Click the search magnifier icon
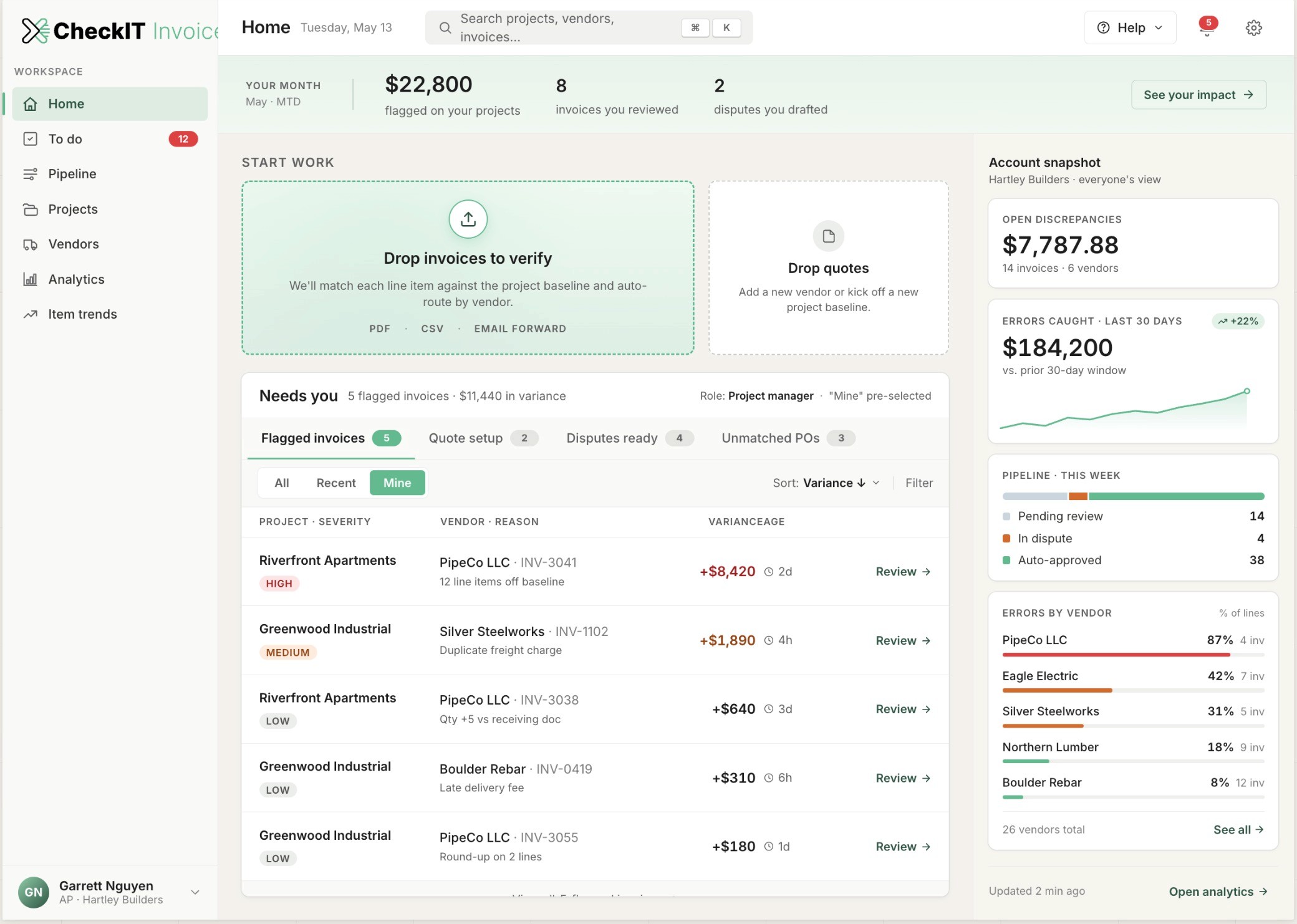The height and width of the screenshot is (924, 1297). [445, 27]
